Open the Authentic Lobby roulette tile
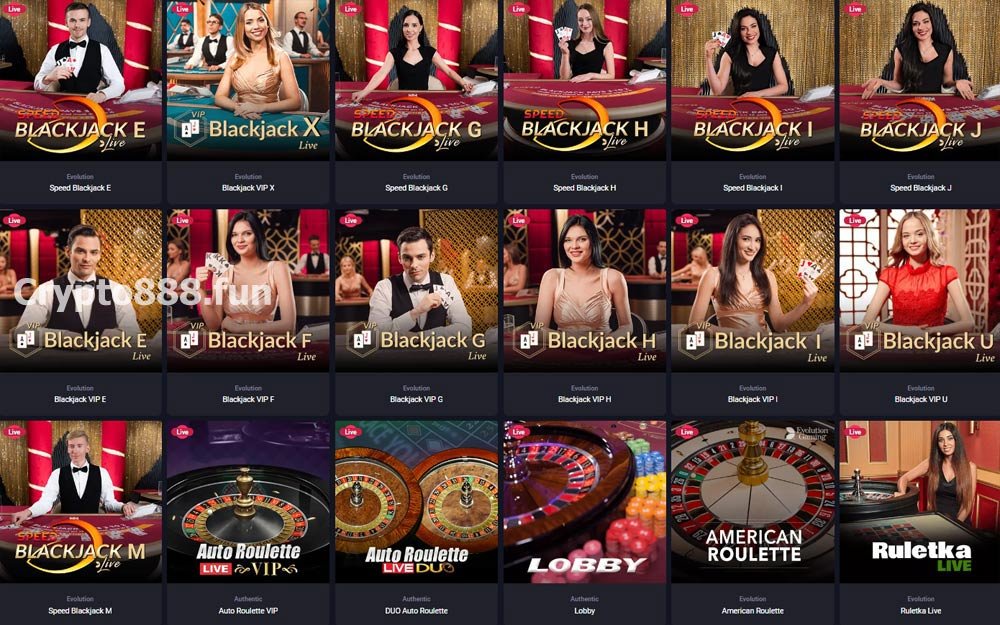 585,501
